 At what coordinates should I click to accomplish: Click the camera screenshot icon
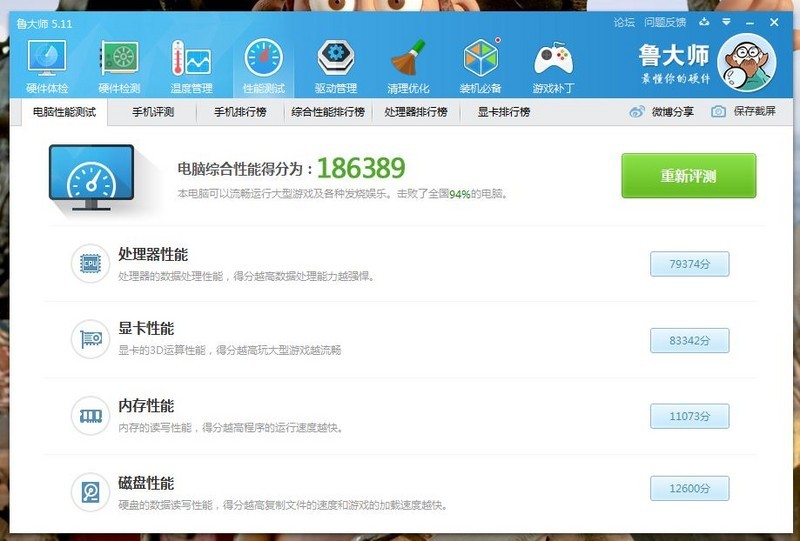point(718,111)
